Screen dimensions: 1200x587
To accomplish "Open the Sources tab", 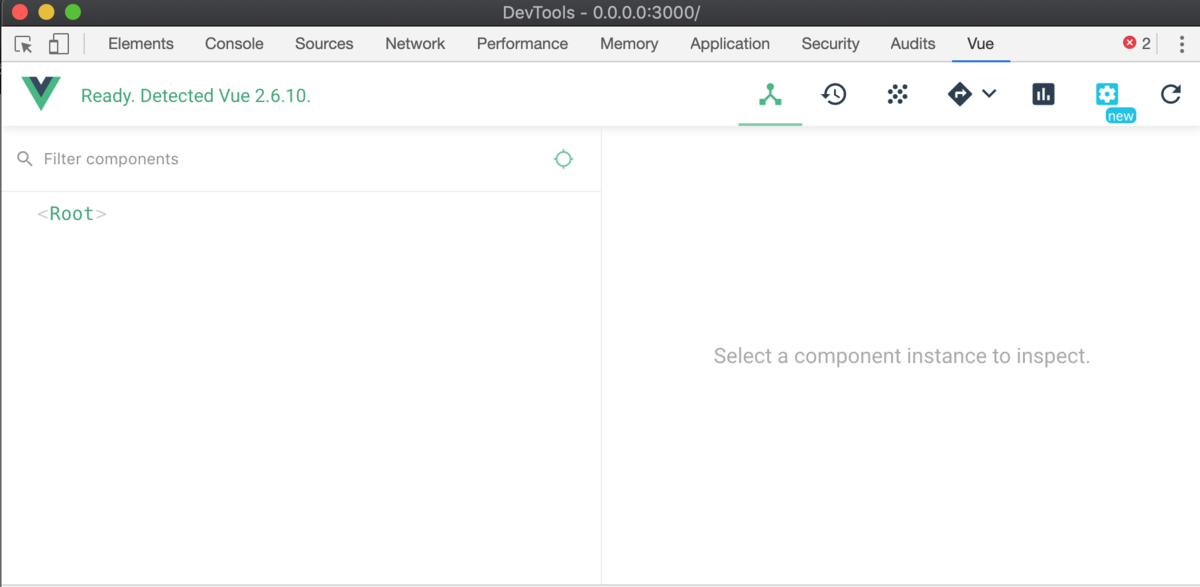I will point(324,44).
